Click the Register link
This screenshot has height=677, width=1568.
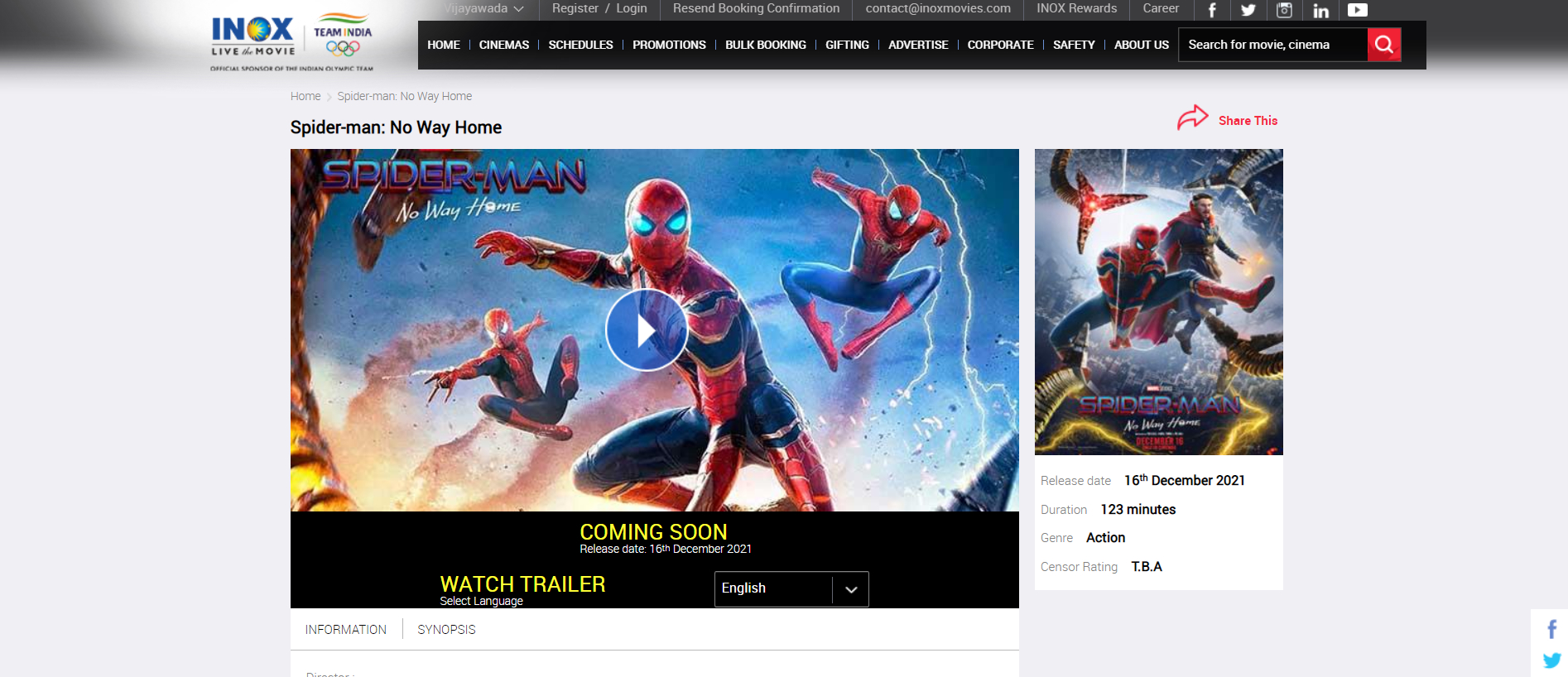click(575, 8)
